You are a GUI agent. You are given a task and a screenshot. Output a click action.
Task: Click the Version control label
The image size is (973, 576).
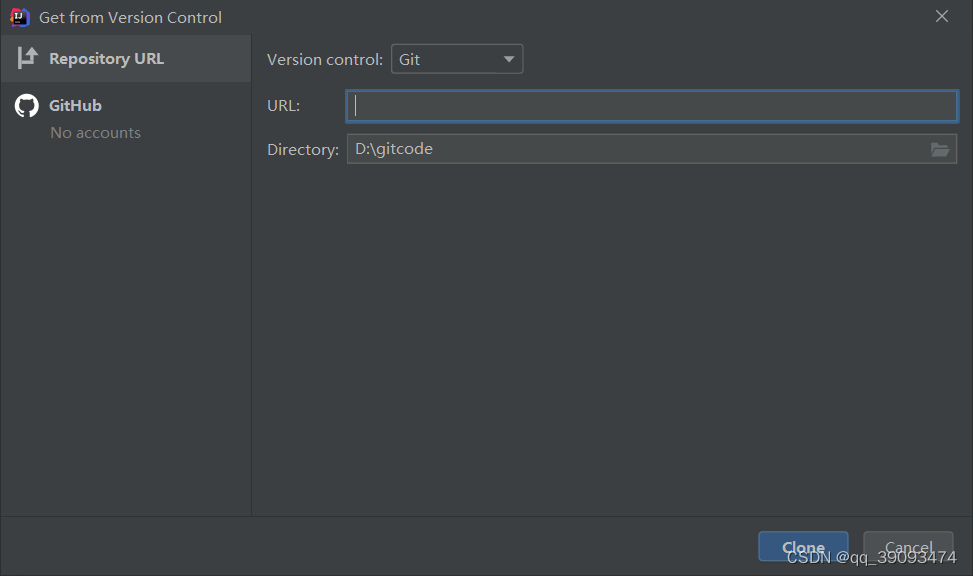pos(325,60)
